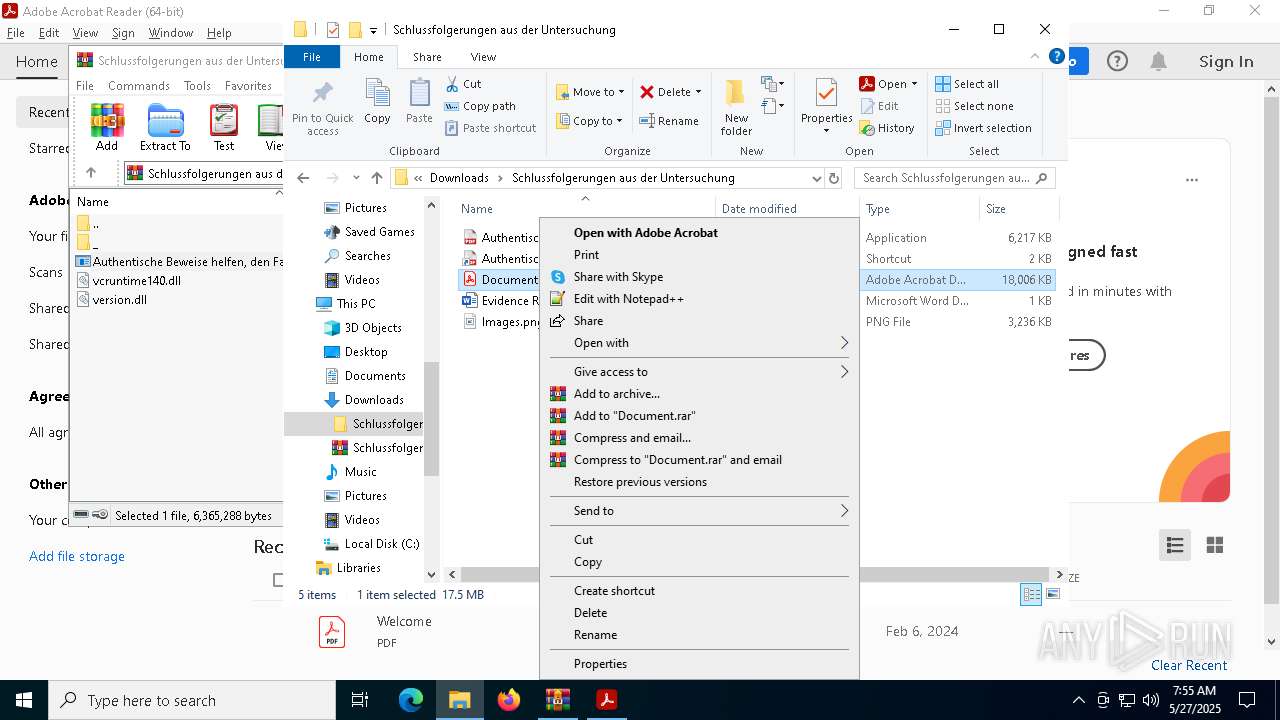Click Explorer Help question mark icon
The width and height of the screenshot is (1280, 720).
pos(1056,57)
